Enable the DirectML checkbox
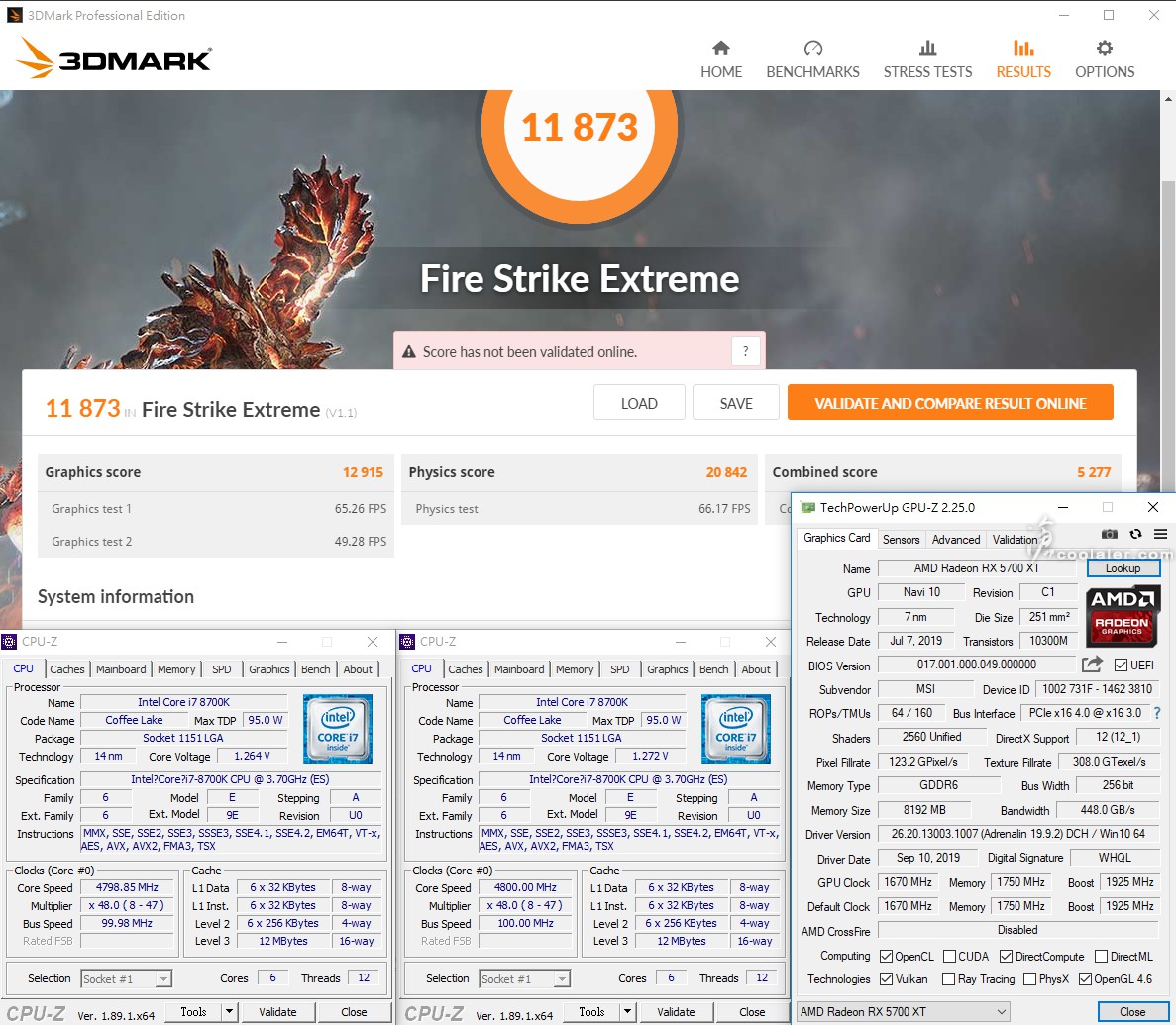Image resolution: width=1176 pixels, height=1025 pixels. (1101, 956)
